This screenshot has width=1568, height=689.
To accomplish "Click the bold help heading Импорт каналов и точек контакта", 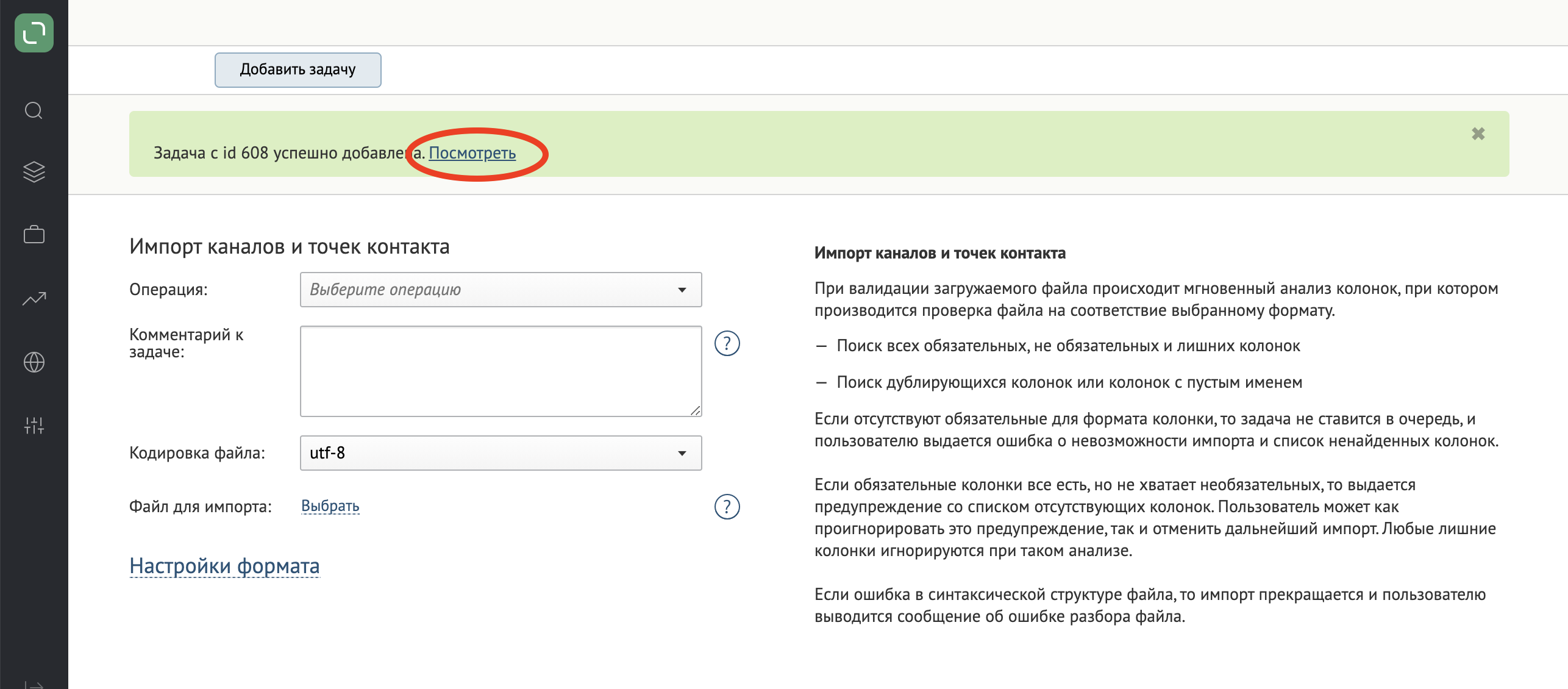I will (x=940, y=253).
